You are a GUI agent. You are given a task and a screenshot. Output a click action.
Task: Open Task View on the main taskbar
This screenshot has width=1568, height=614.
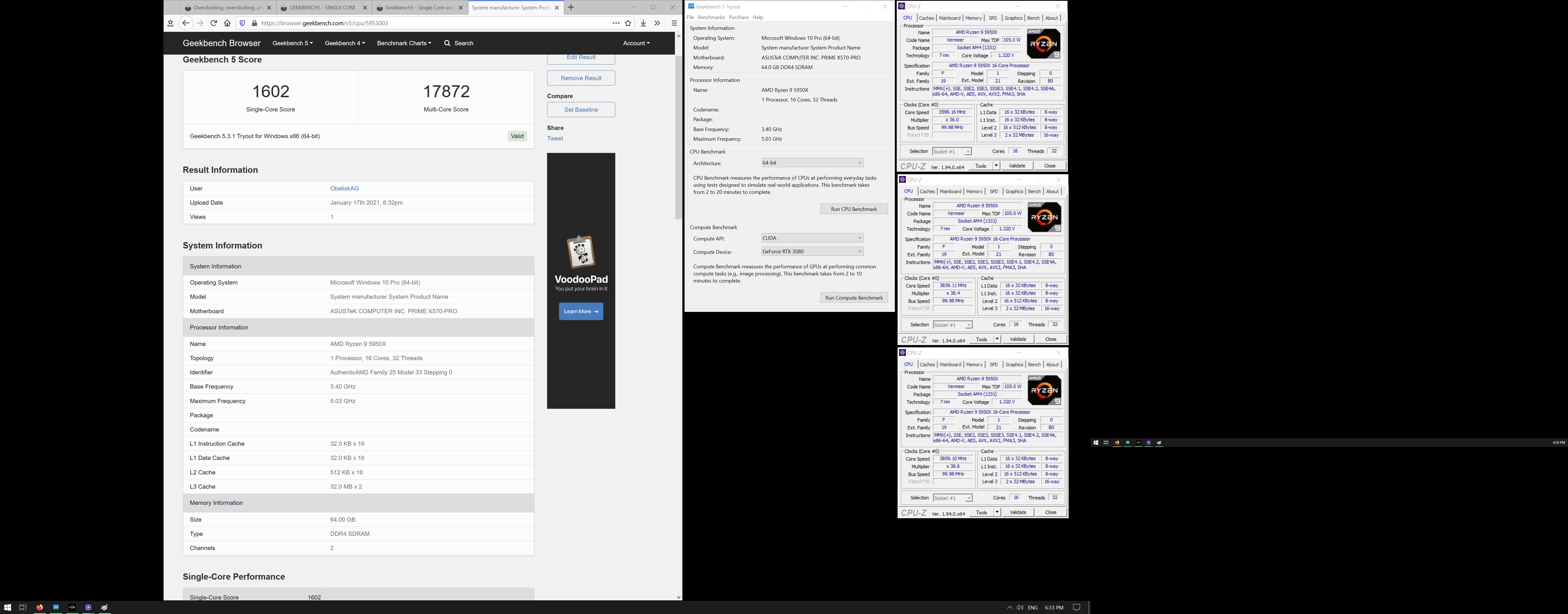[x=23, y=607]
